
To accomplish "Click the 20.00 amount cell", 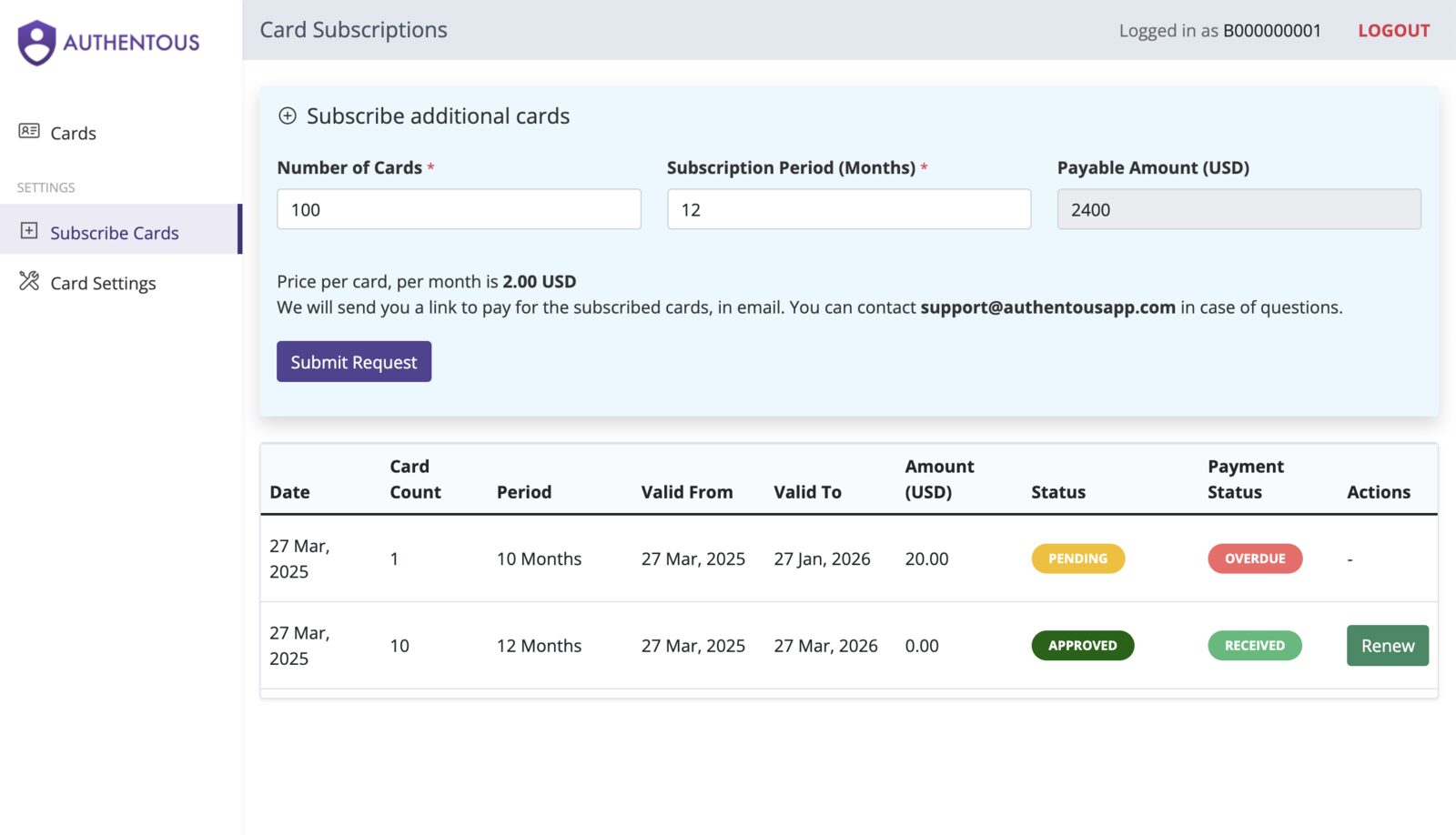I will 926,559.
